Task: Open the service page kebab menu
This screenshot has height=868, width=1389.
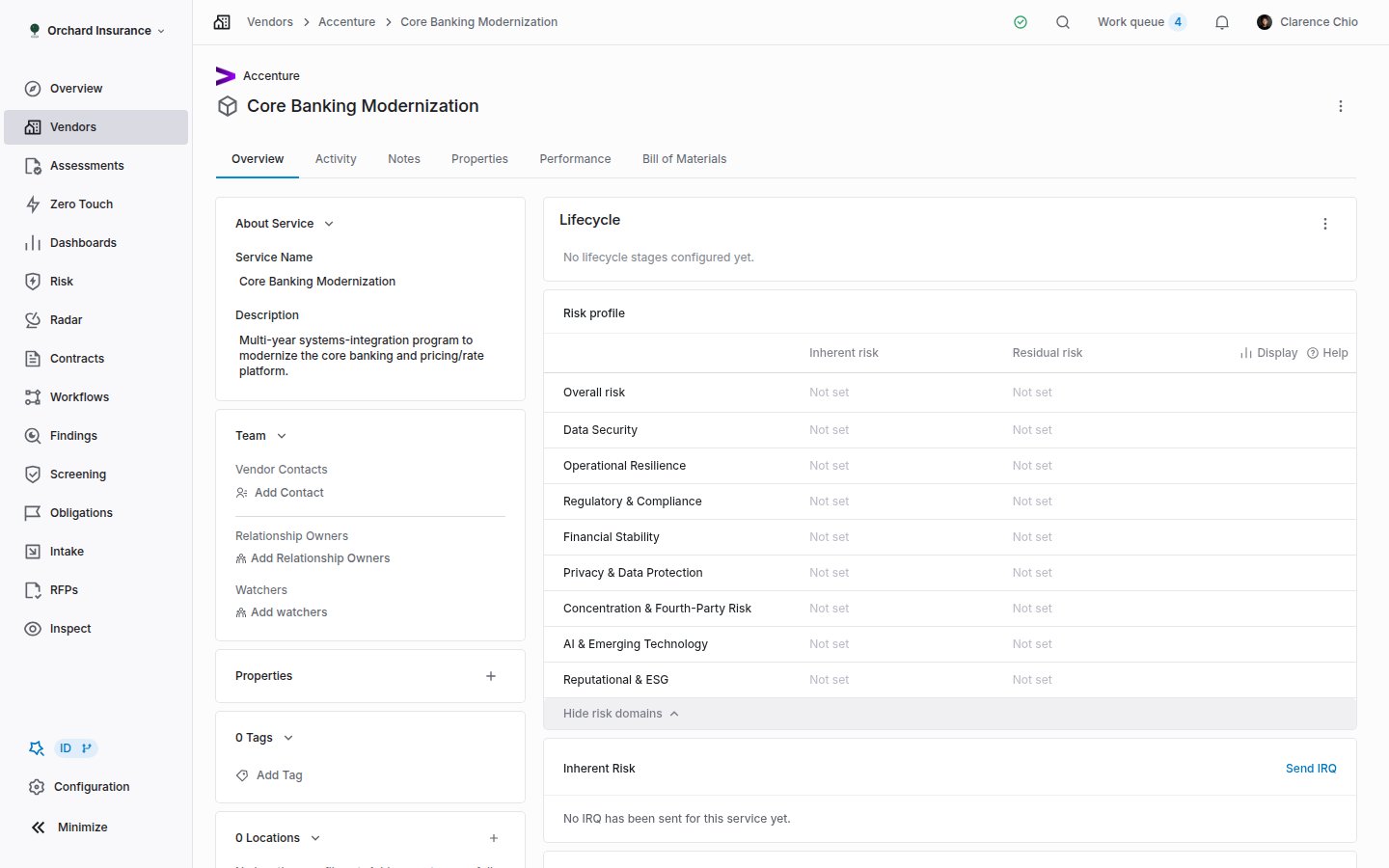Action: [x=1341, y=106]
